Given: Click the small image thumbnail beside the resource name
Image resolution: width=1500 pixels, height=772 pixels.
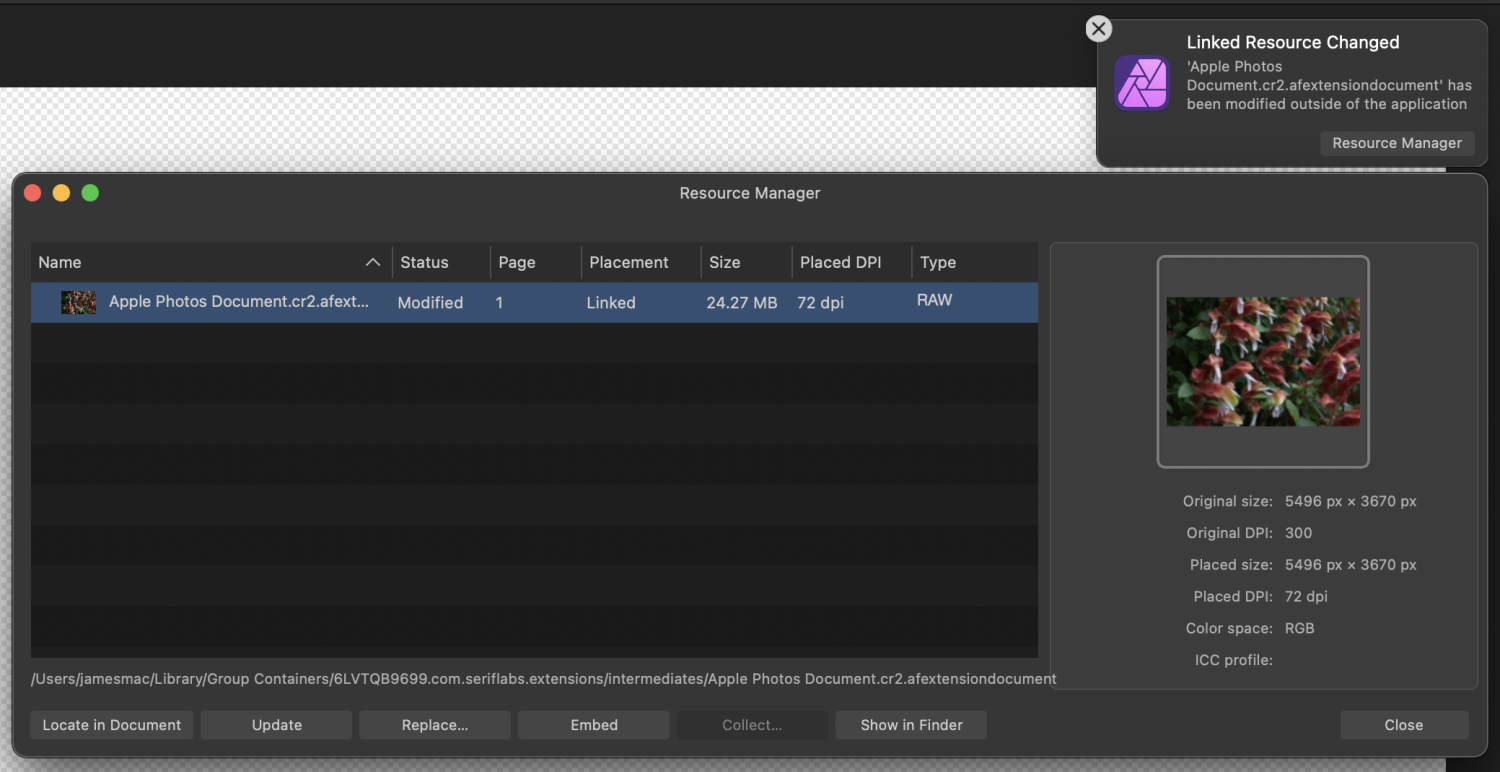Looking at the screenshot, I should click(x=78, y=301).
